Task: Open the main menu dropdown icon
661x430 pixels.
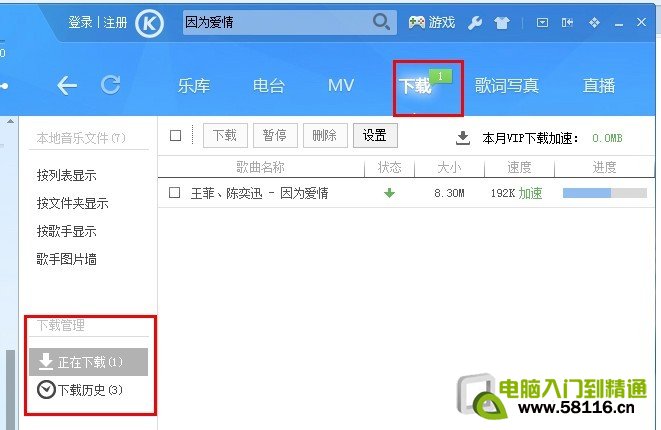Action: 542,22
